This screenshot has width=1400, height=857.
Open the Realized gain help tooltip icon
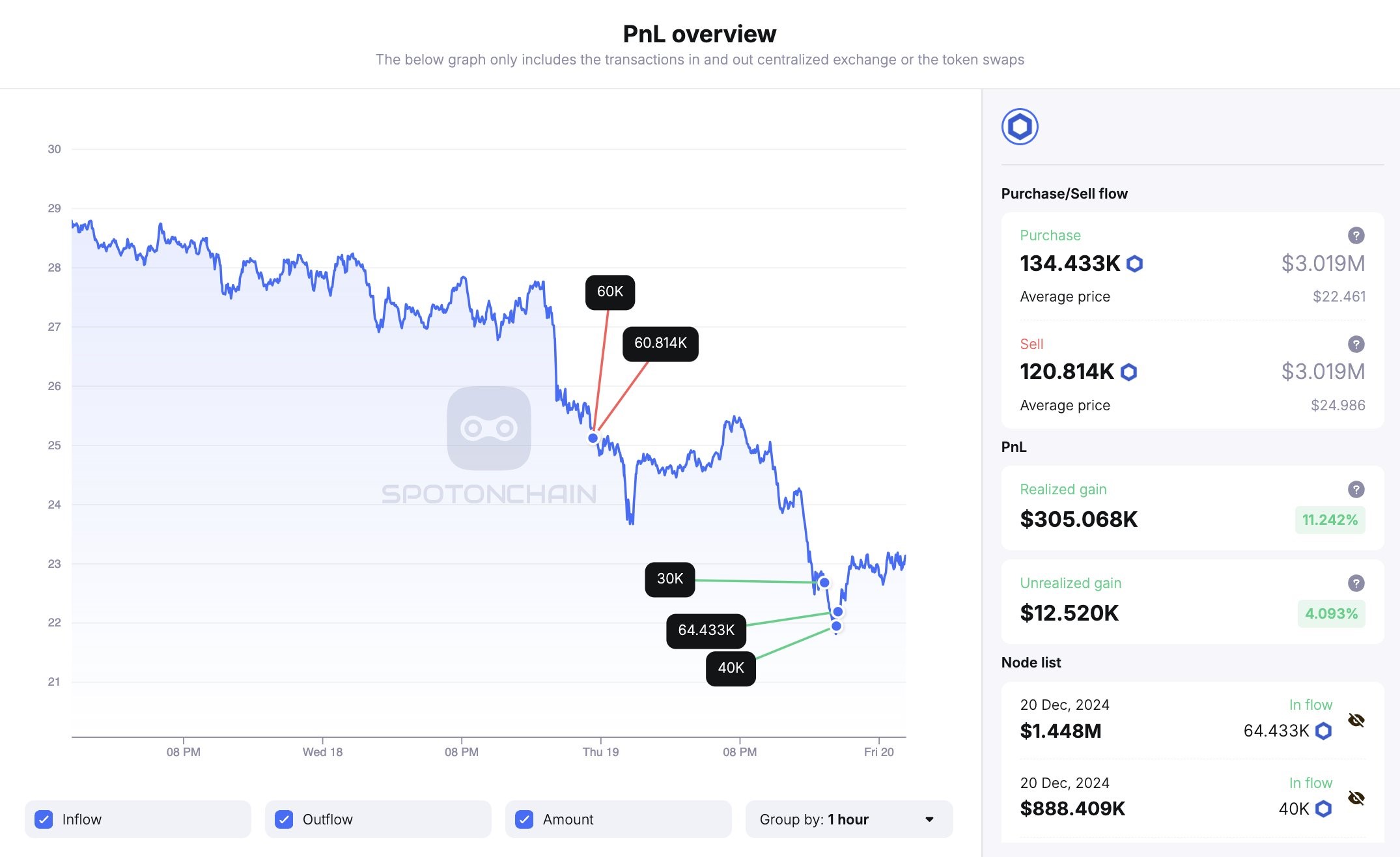[1356, 490]
